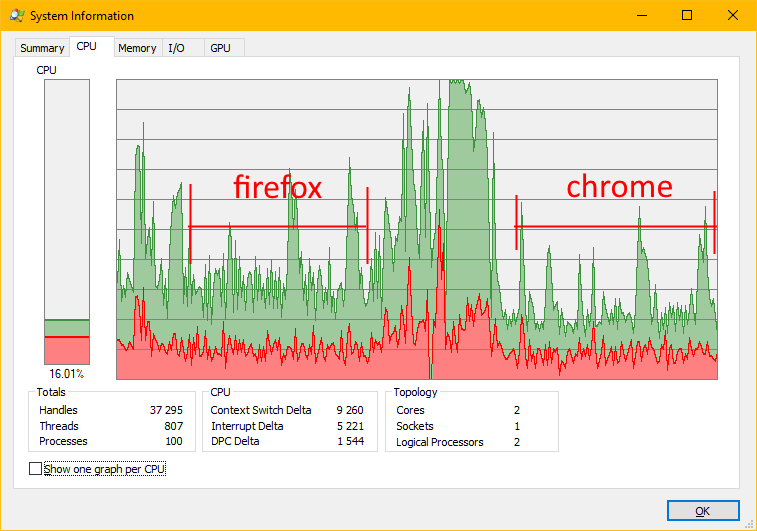Click the Handles label in Totals
Viewport: 757px width, 531px height.
58,410
